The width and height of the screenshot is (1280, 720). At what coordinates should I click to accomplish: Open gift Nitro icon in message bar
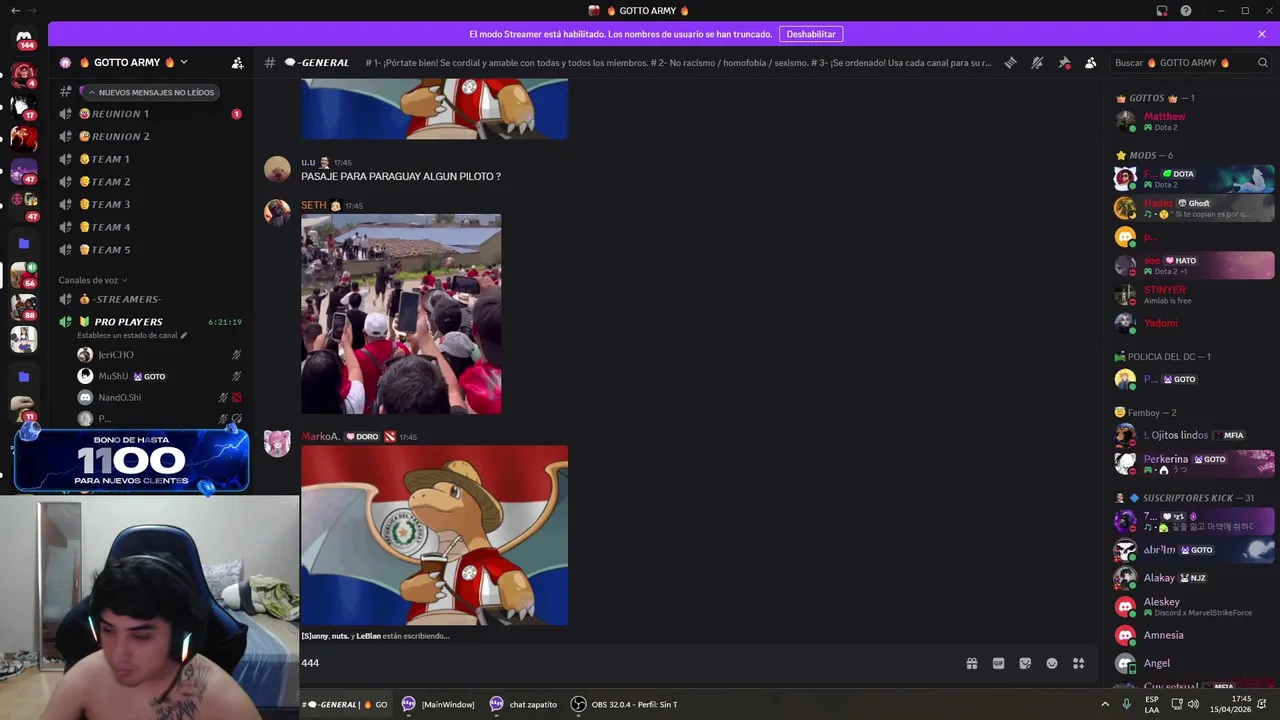[971, 663]
